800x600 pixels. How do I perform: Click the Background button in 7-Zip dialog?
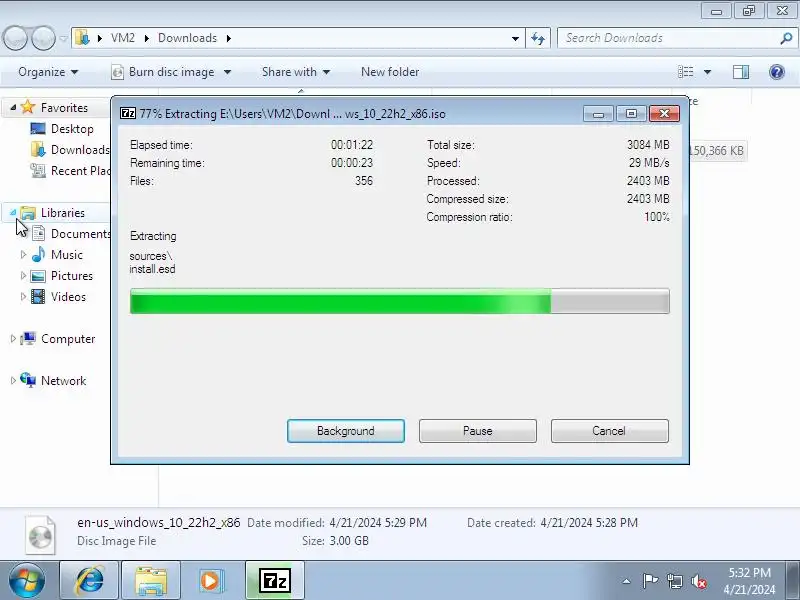coord(346,431)
